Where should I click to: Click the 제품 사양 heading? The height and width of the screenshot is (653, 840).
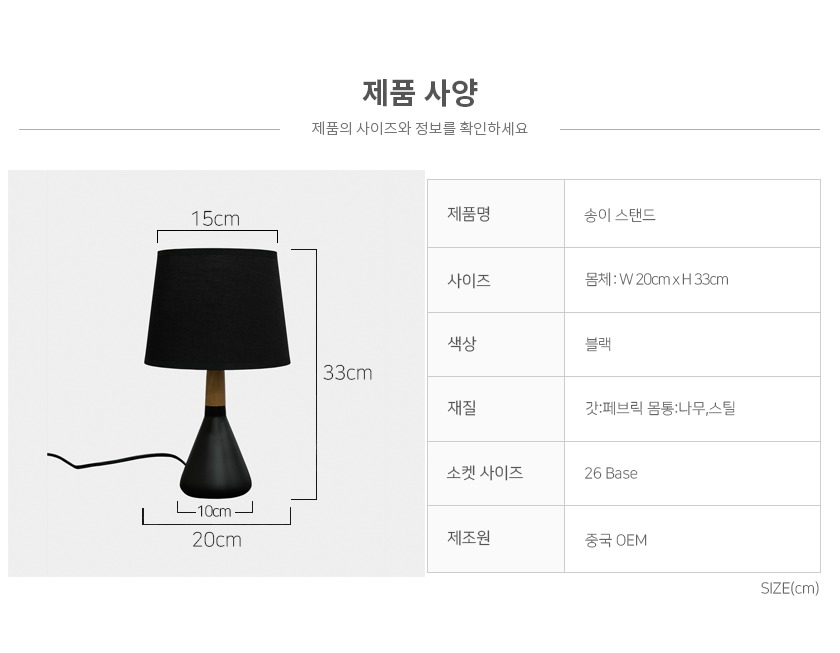[419, 93]
